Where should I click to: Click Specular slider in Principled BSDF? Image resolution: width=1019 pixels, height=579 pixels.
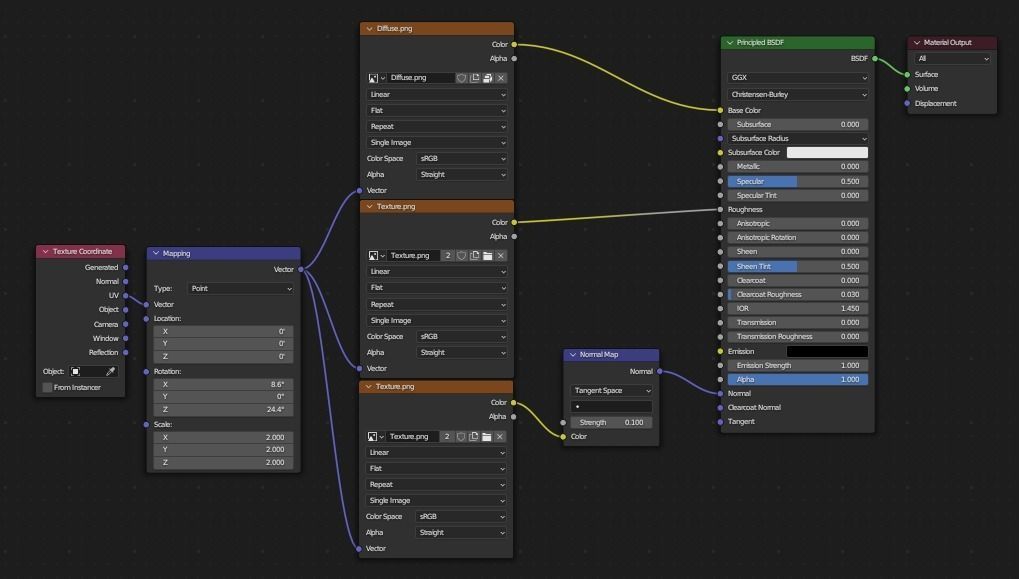[798, 181]
